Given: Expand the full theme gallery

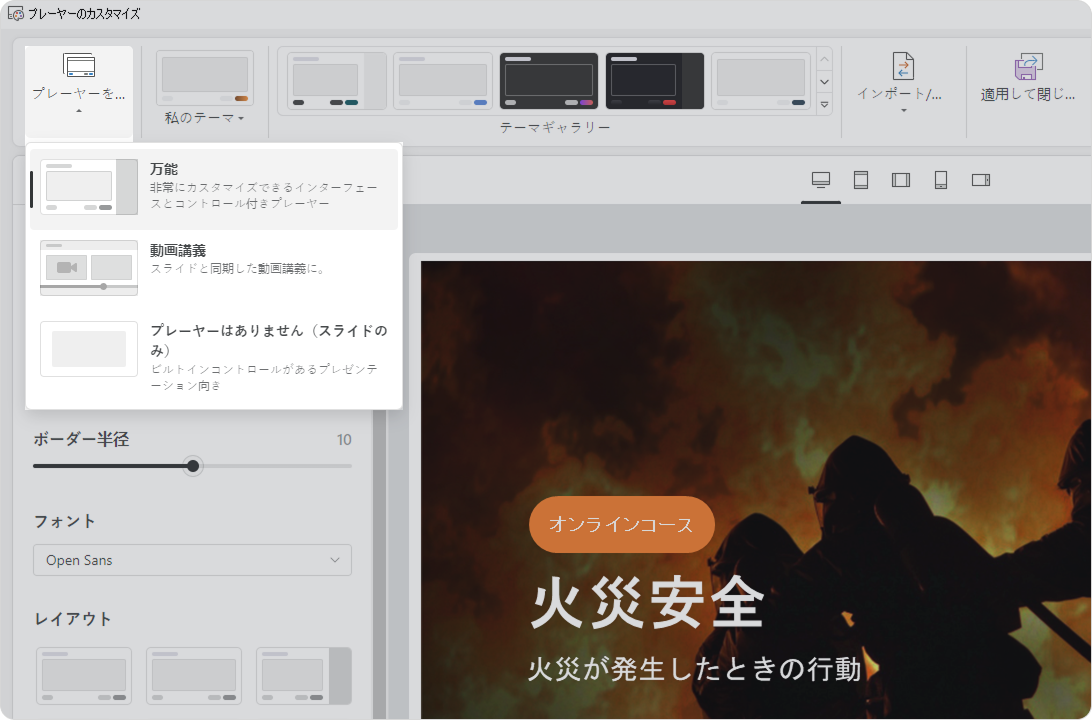Looking at the screenshot, I should (x=824, y=104).
